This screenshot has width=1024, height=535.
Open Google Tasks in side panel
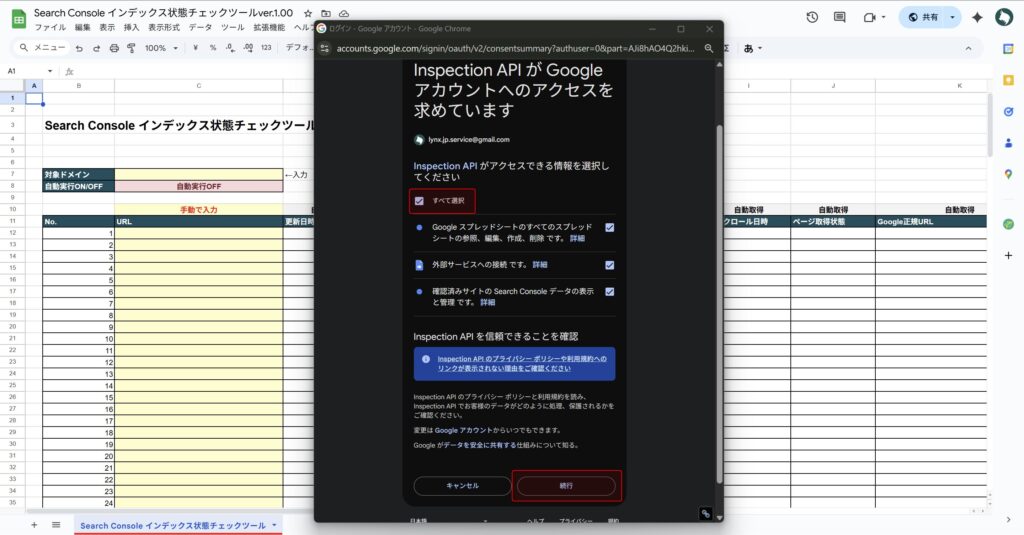click(x=1008, y=111)
